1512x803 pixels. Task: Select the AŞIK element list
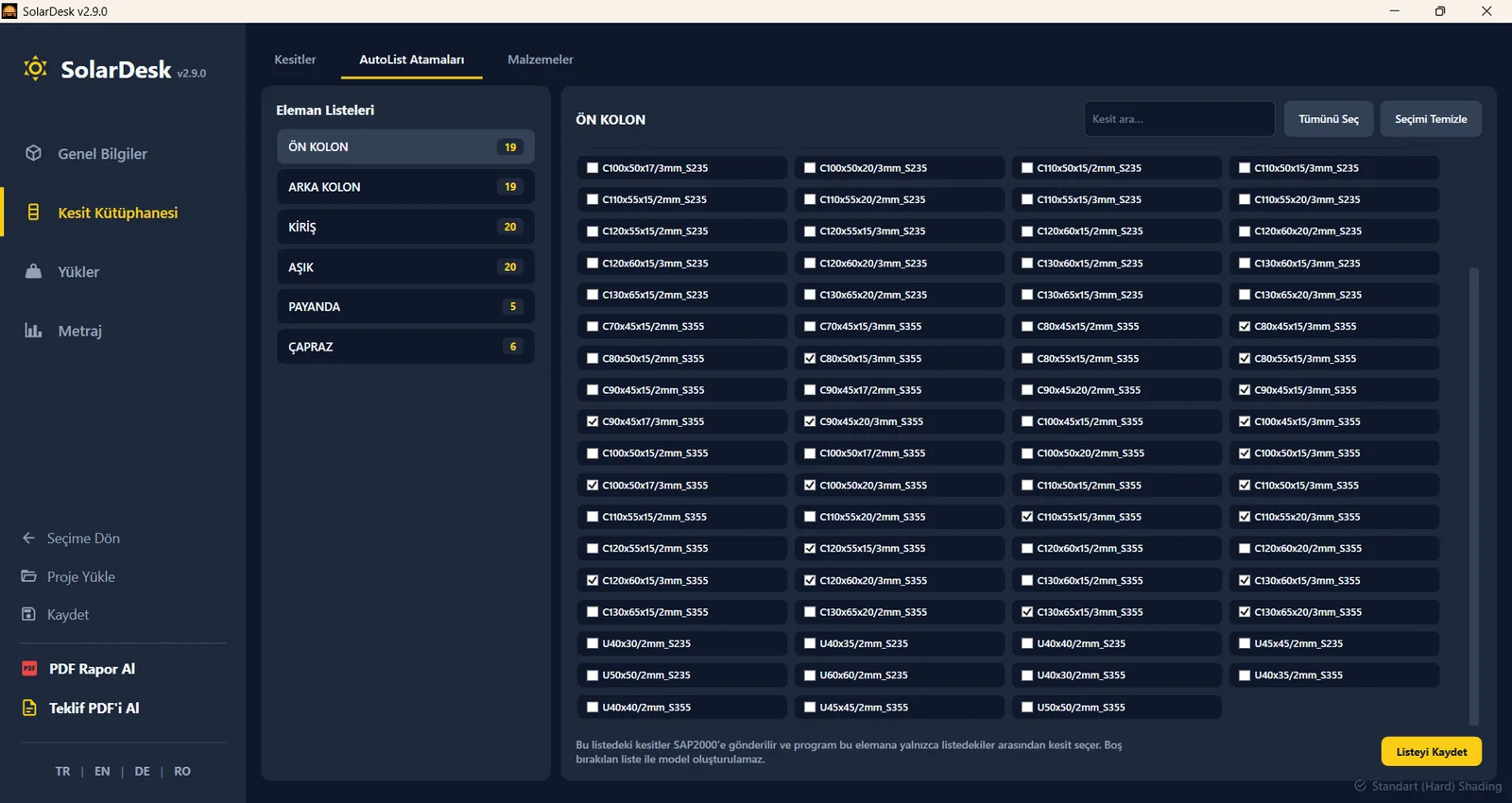(405, 267)
